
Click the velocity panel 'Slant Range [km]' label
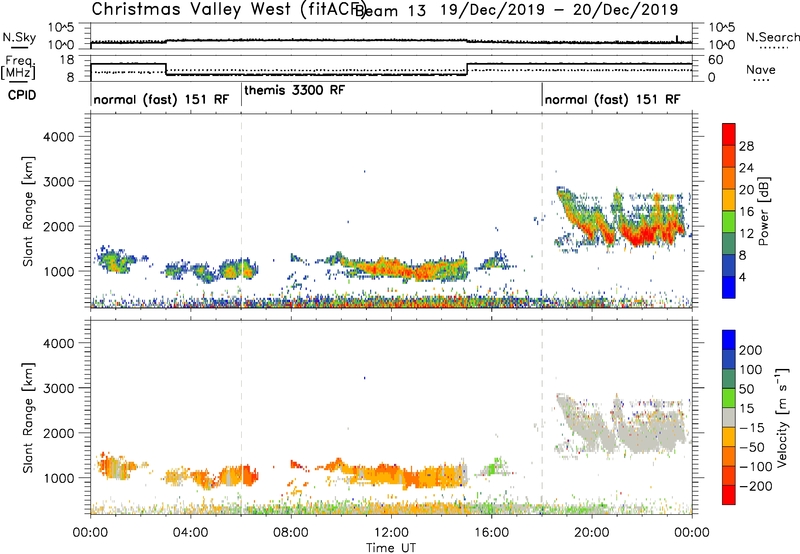click(28, 418)
